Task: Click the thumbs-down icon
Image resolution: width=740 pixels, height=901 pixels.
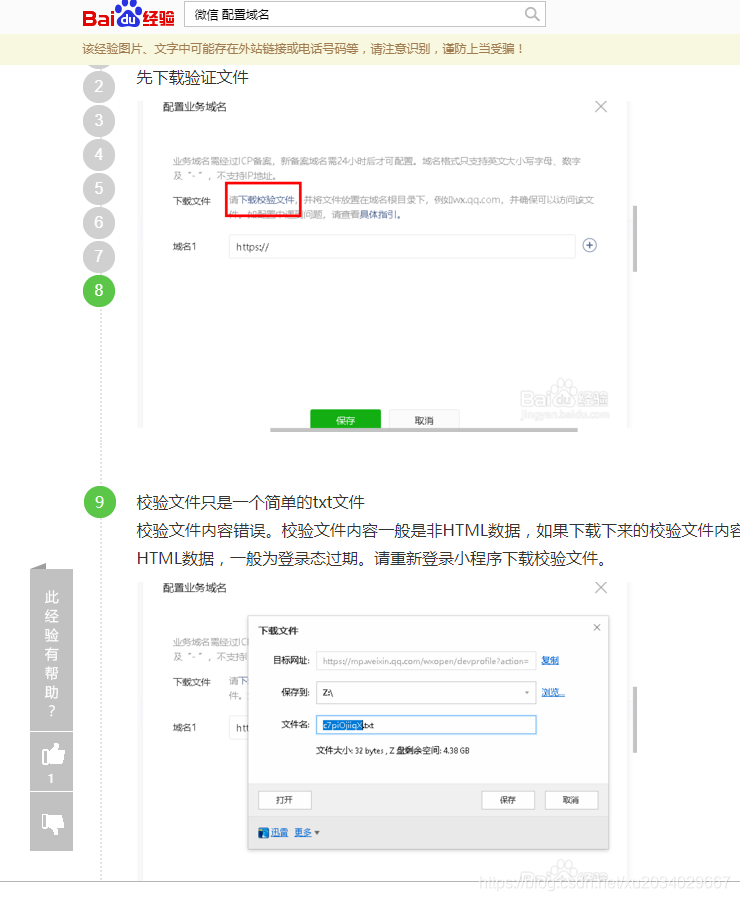Action: point(53,823)
